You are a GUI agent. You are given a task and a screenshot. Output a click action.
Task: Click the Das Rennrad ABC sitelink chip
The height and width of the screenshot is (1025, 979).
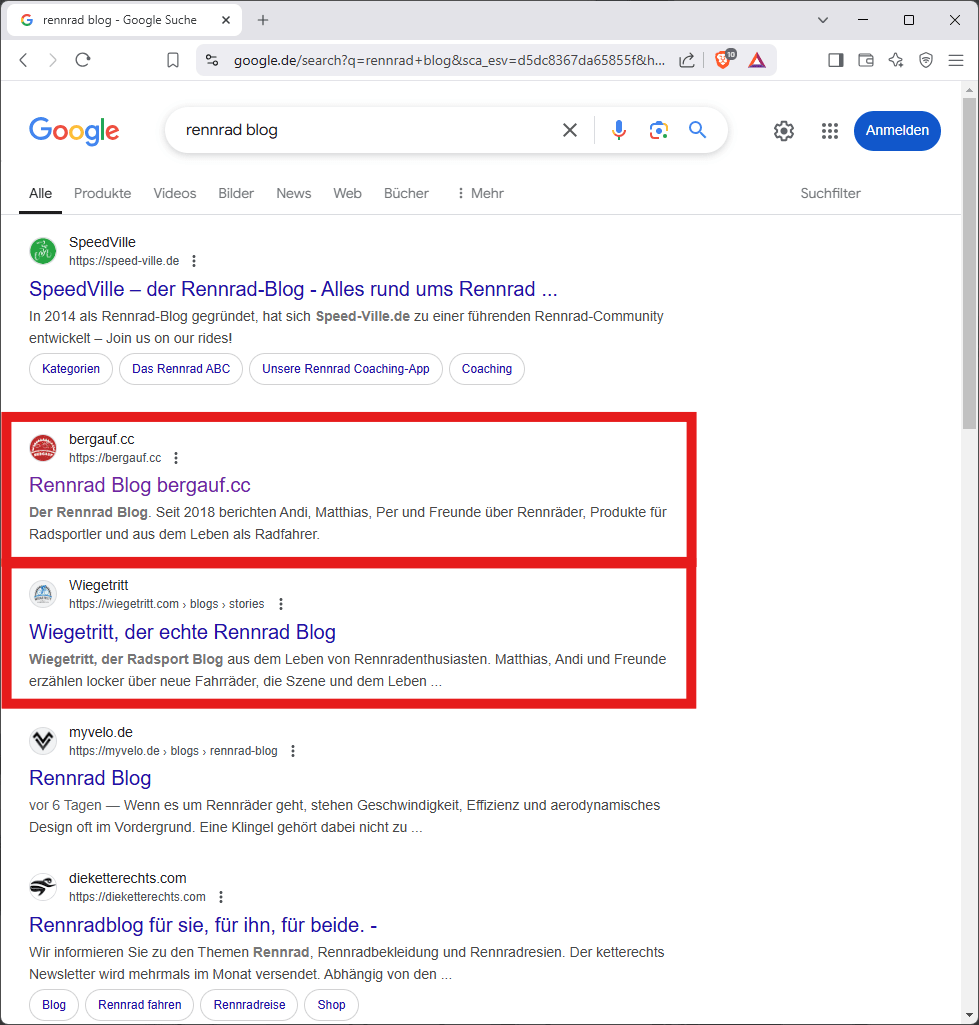pyautogui.click(x=181, y=369)
